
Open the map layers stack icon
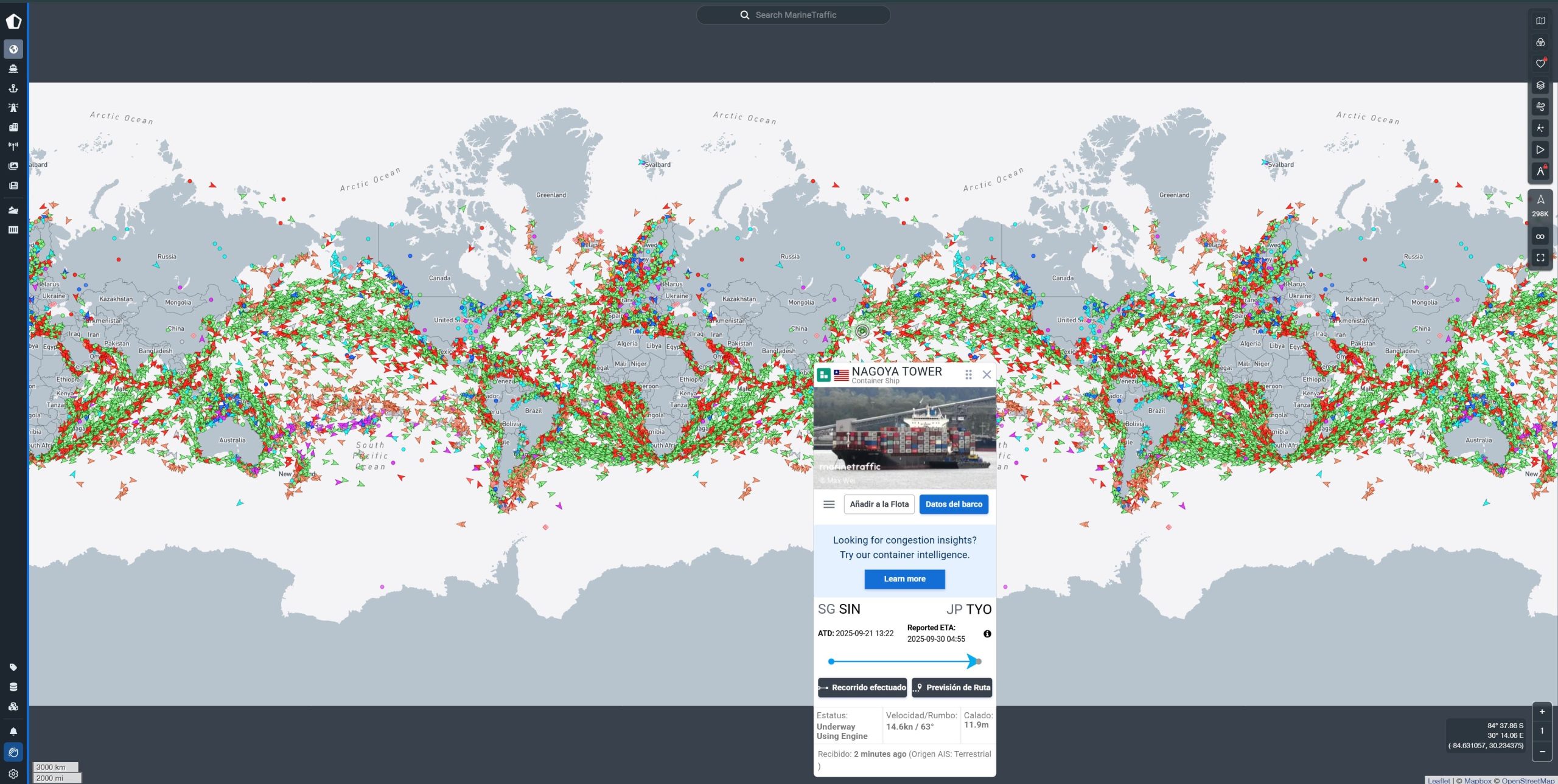(x=1540, y=85)
